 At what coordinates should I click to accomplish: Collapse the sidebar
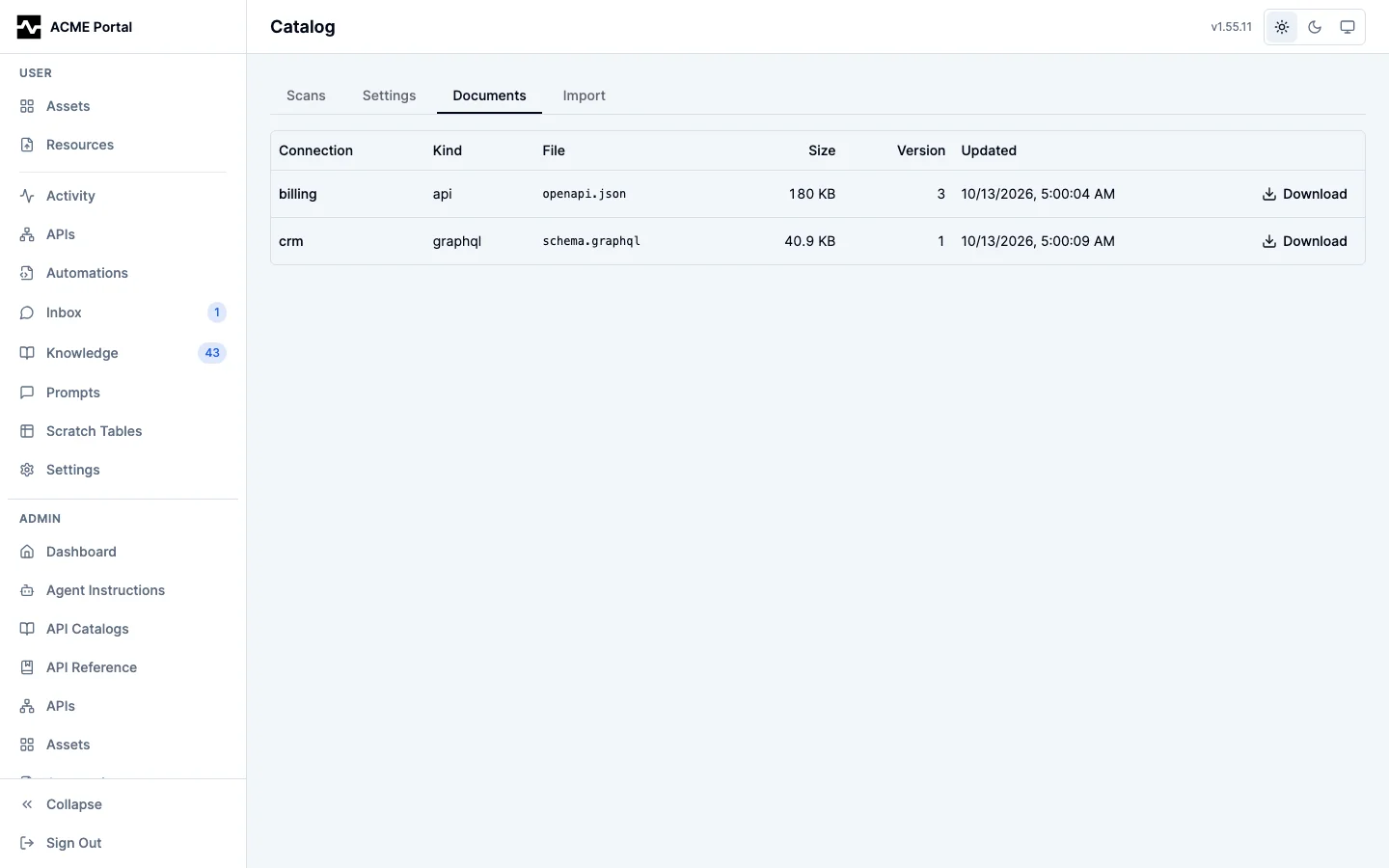click(x=123, y=804)
